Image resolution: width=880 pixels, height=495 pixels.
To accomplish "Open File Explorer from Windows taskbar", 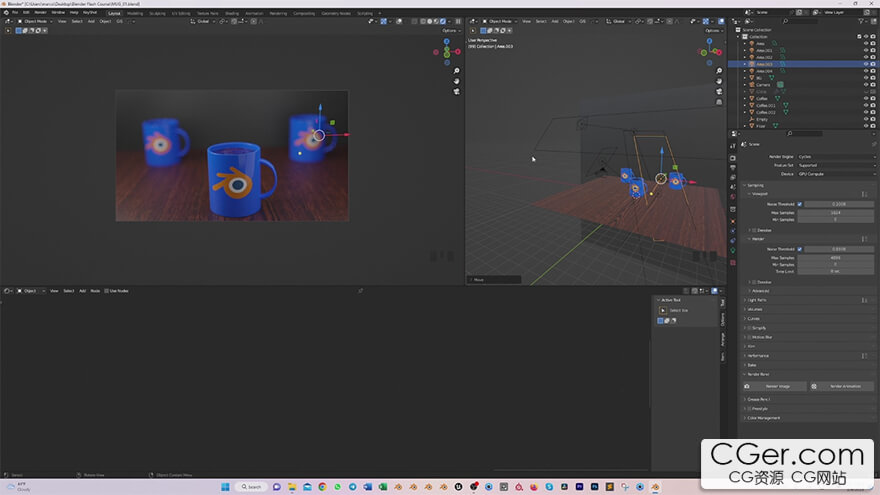I will coord(292,487).
